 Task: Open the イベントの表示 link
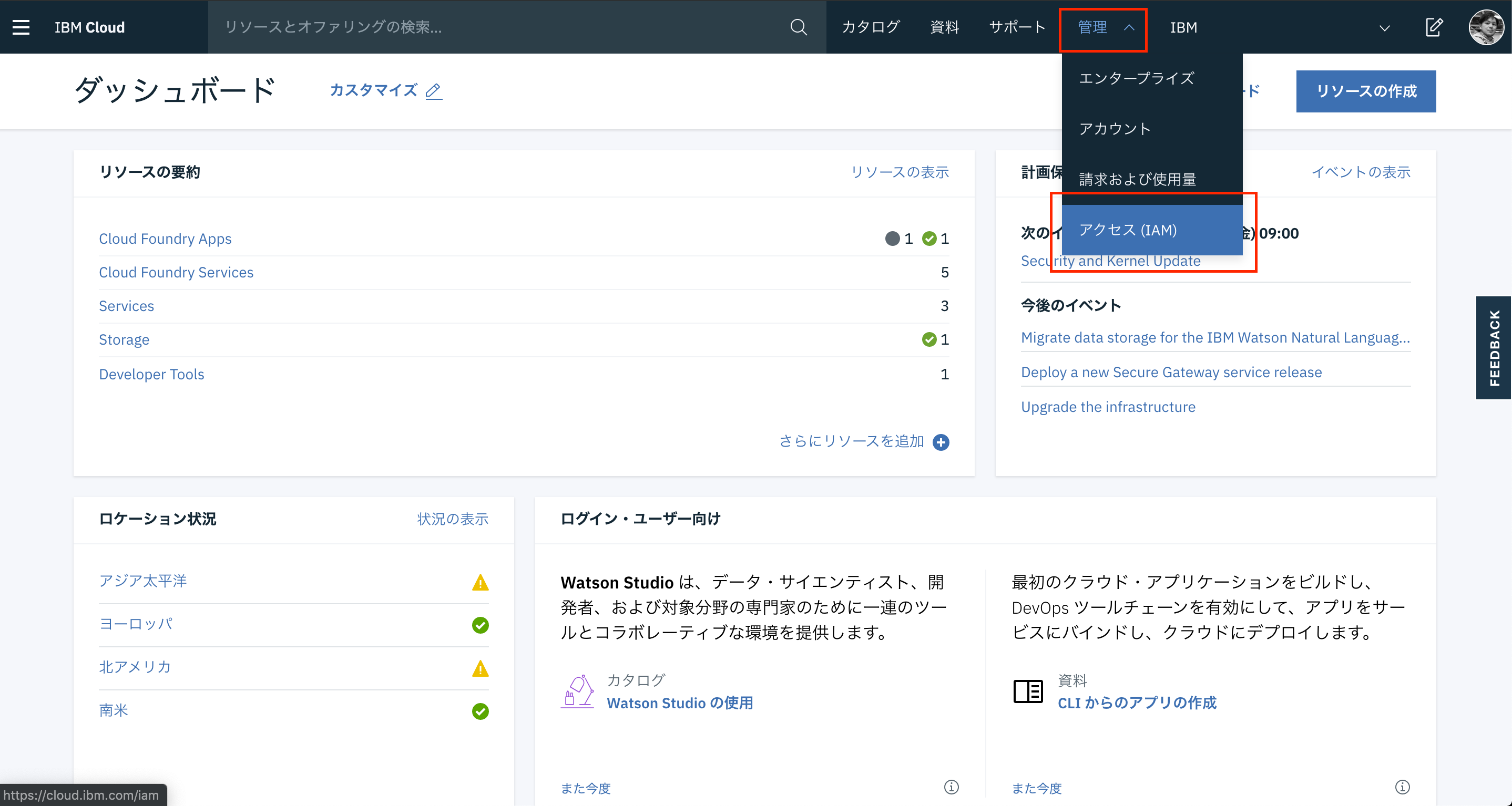click(x=1361, y=172)
